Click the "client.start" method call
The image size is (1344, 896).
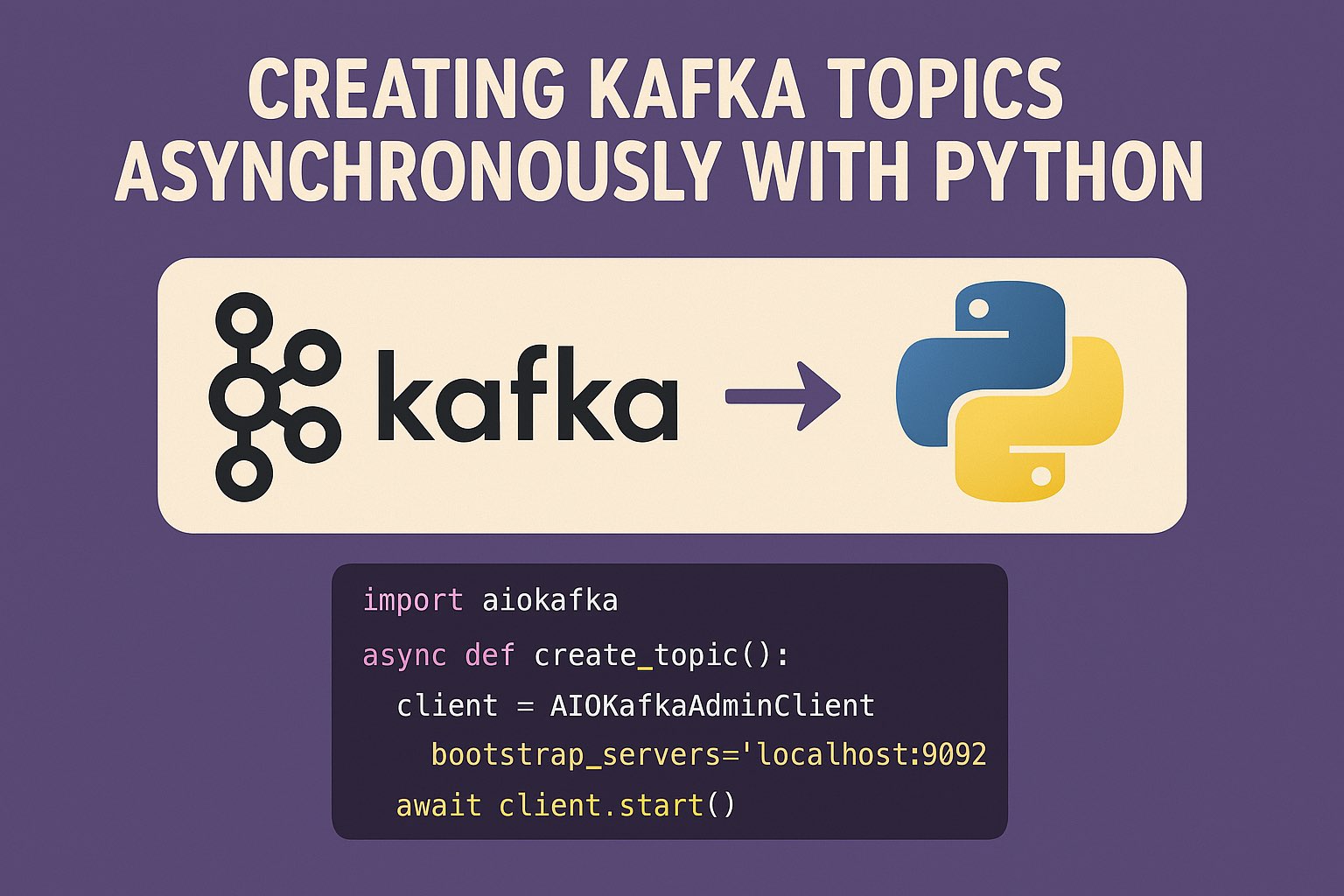601,805
